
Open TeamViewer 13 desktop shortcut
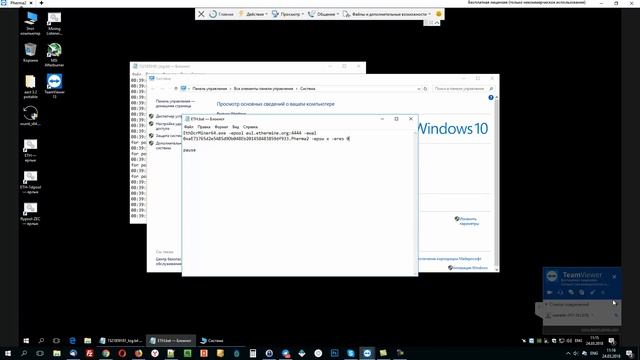54,86
